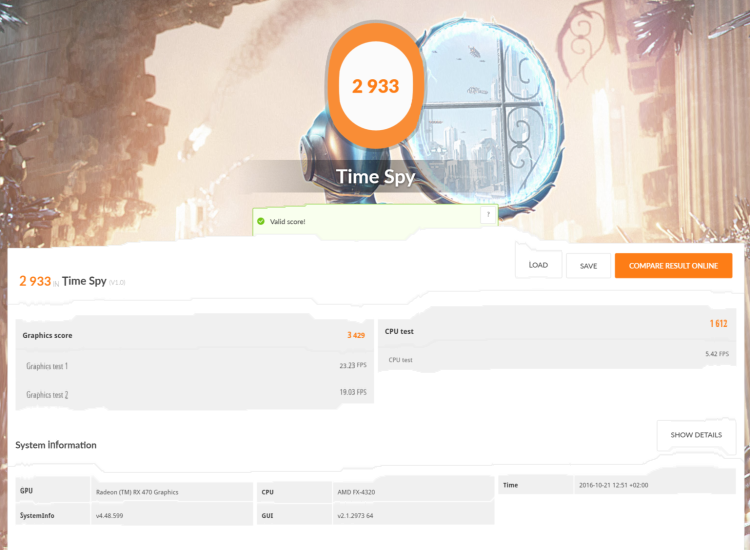
Task: Click the GUI label cell
Action: pos(294,515)
